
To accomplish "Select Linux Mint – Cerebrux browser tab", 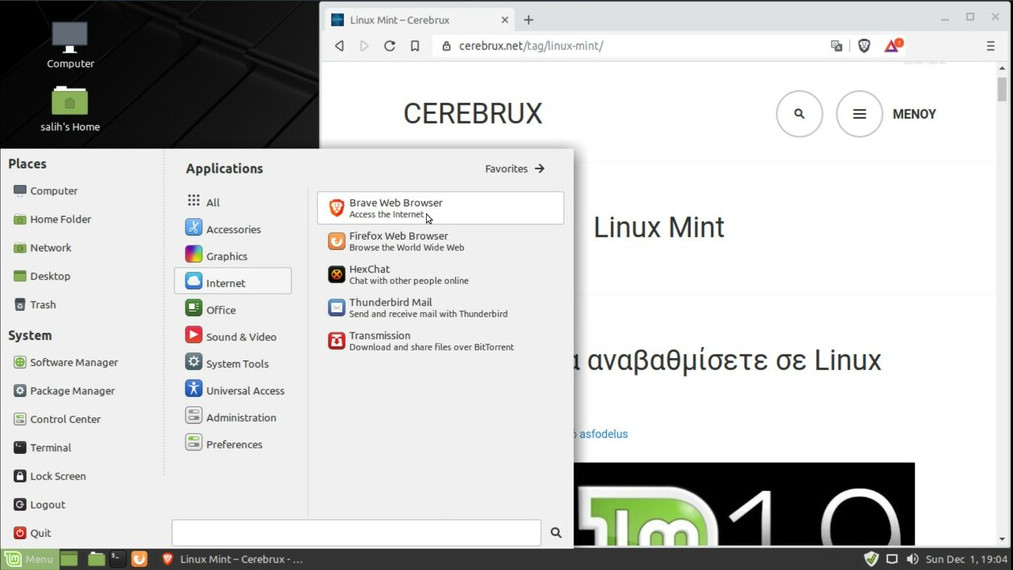I will click(420, 20).
